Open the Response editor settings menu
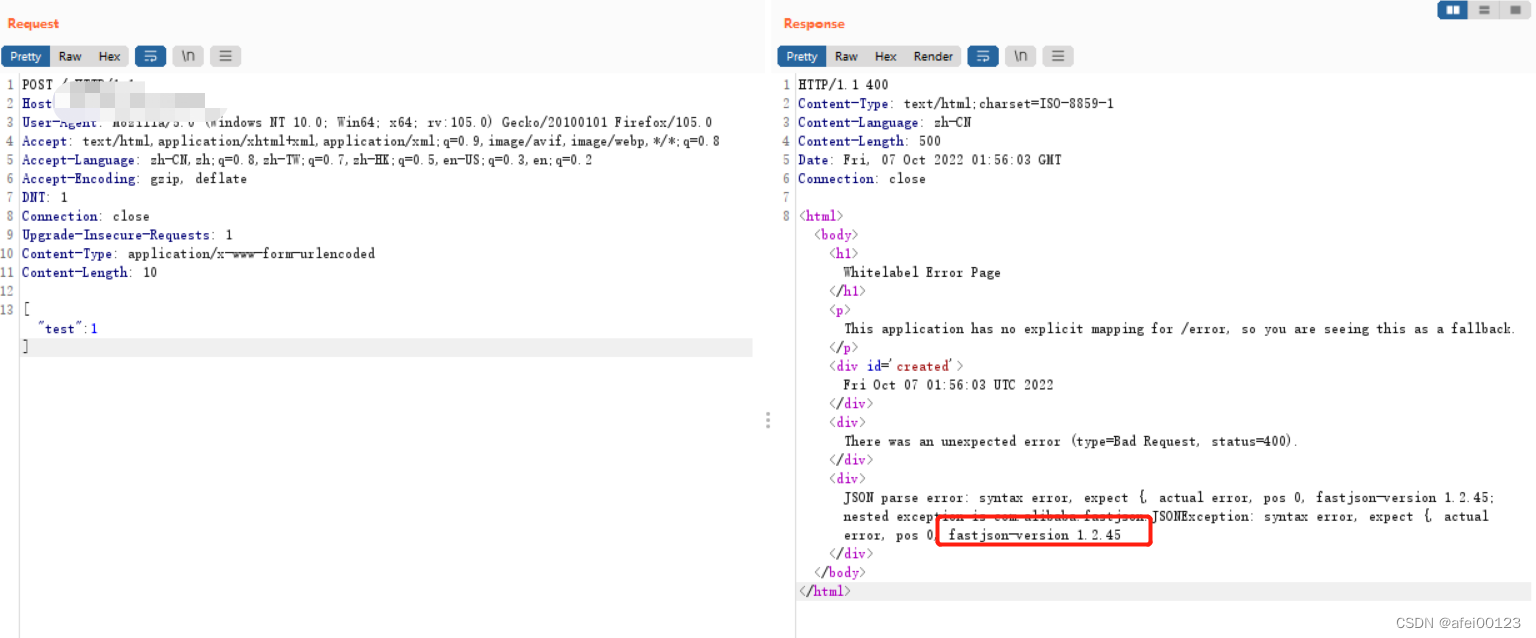The width and height of the screenshot is (1536, 638). point(1058,56)
